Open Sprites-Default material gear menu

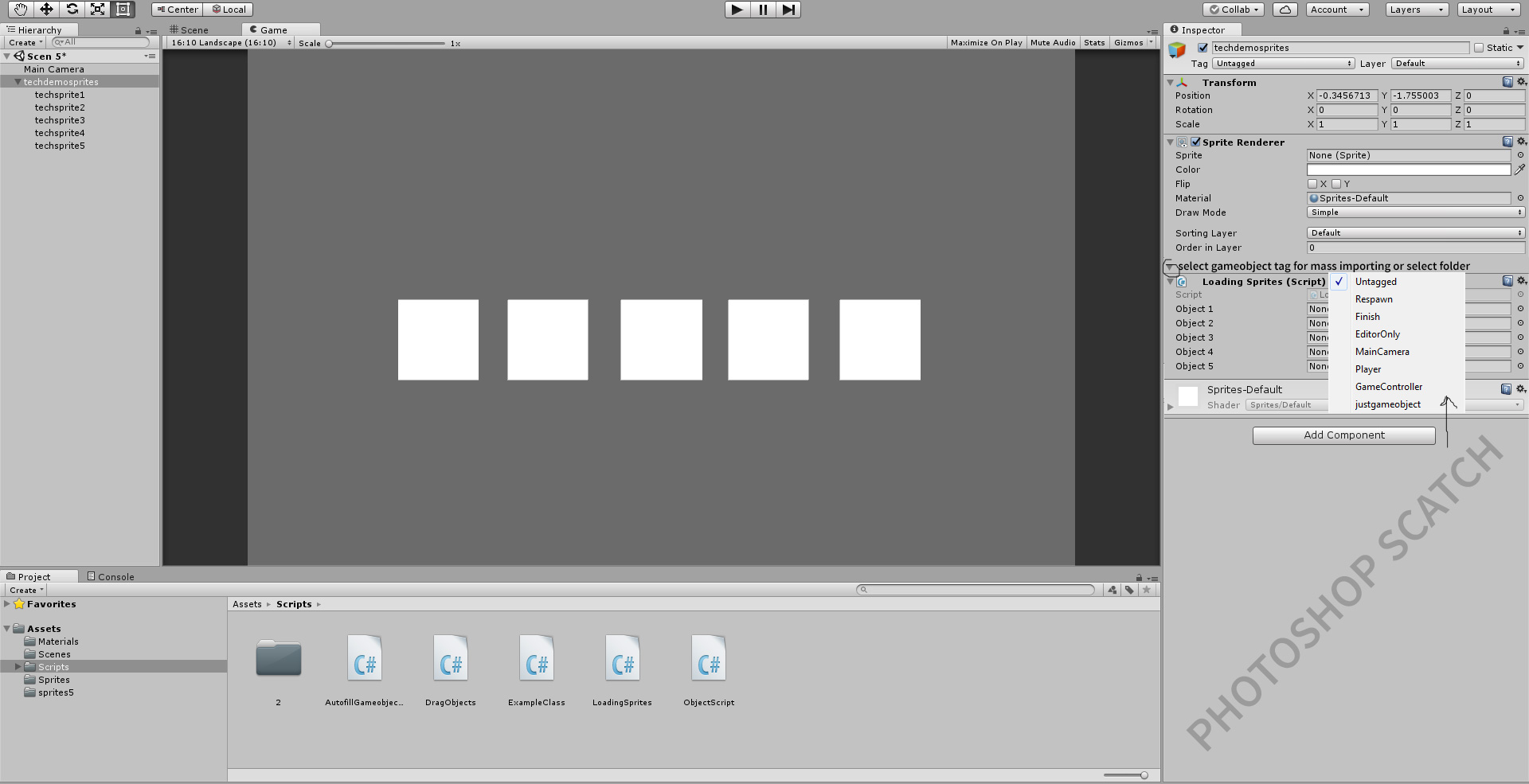click(x=1521, y=389)
